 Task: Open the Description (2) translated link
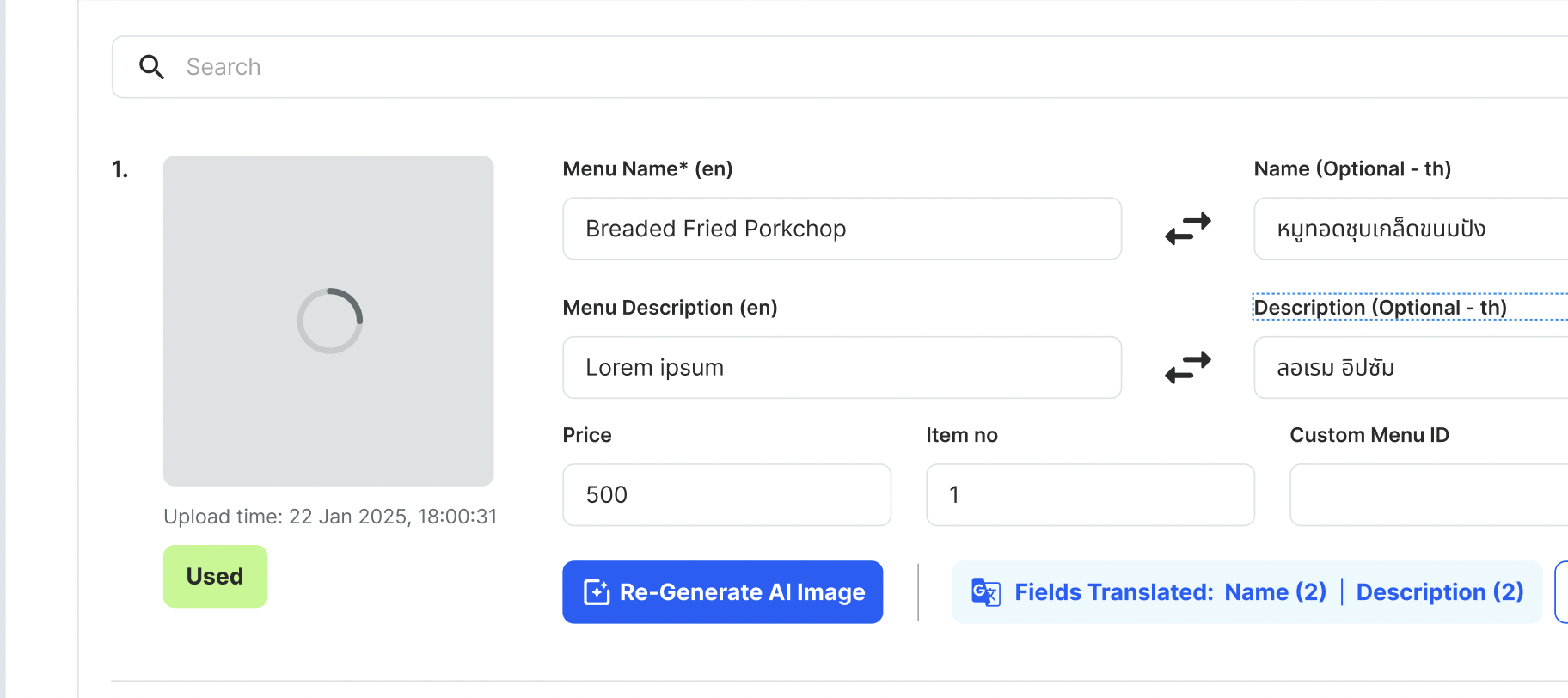tap(1439, 592)
